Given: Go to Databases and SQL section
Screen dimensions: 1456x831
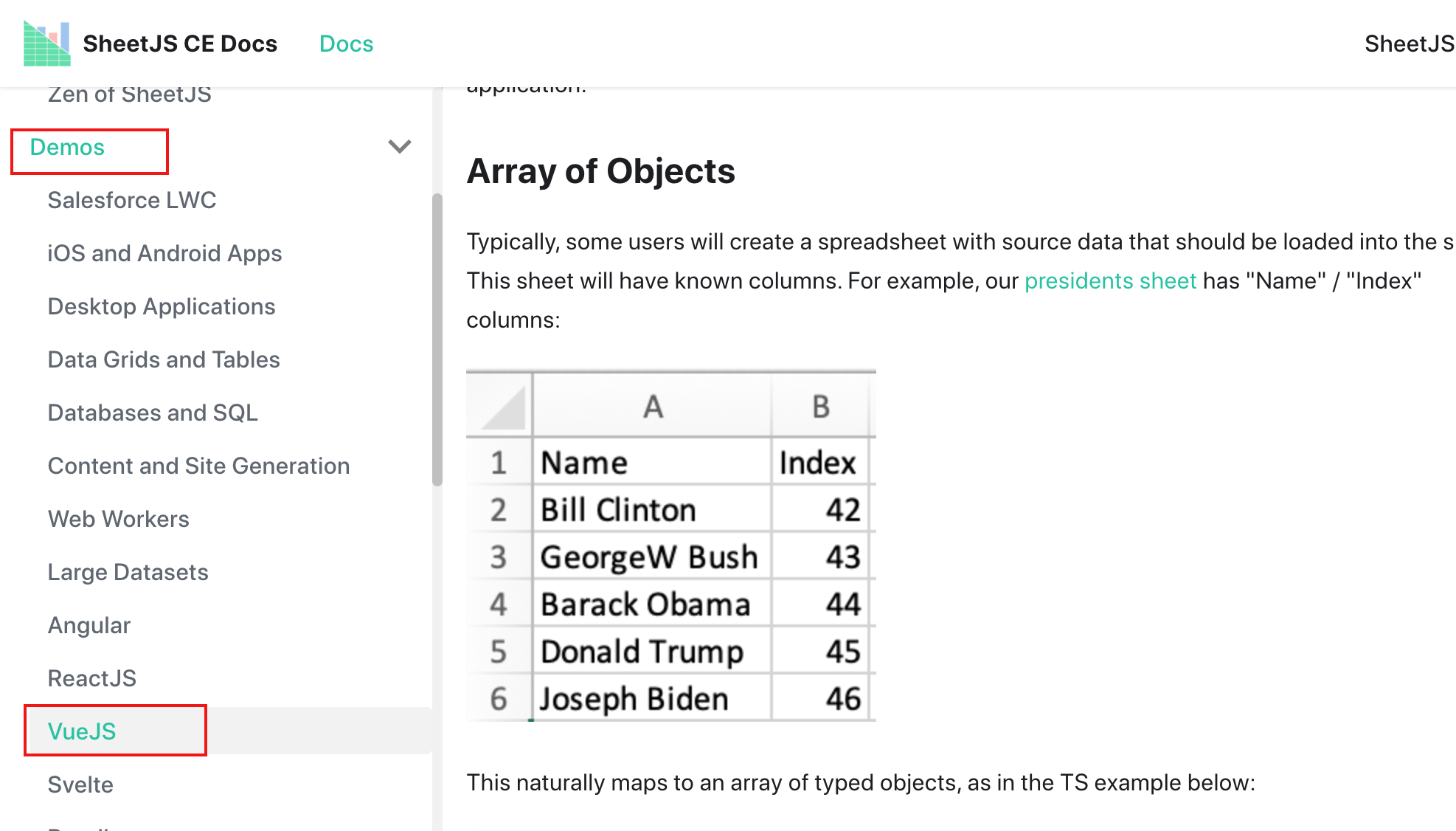Looking at the screenshot, I should click(153, 413).
